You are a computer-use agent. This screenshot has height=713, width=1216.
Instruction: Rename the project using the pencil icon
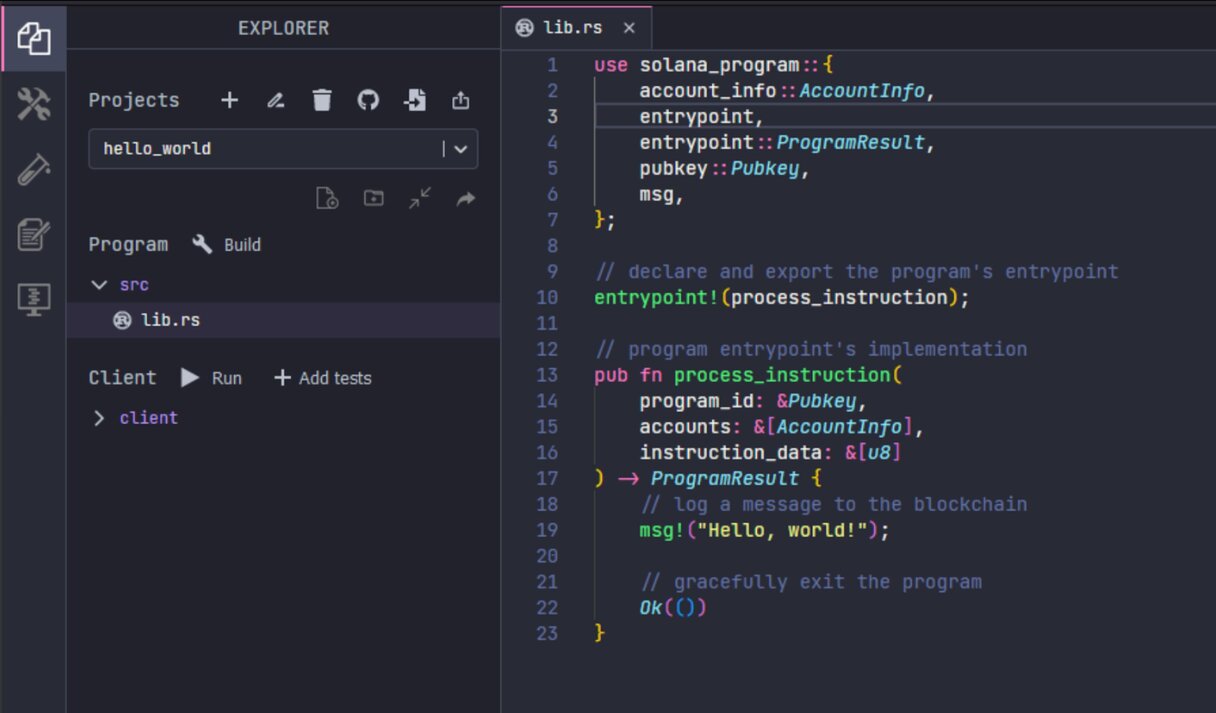(276, 100)
